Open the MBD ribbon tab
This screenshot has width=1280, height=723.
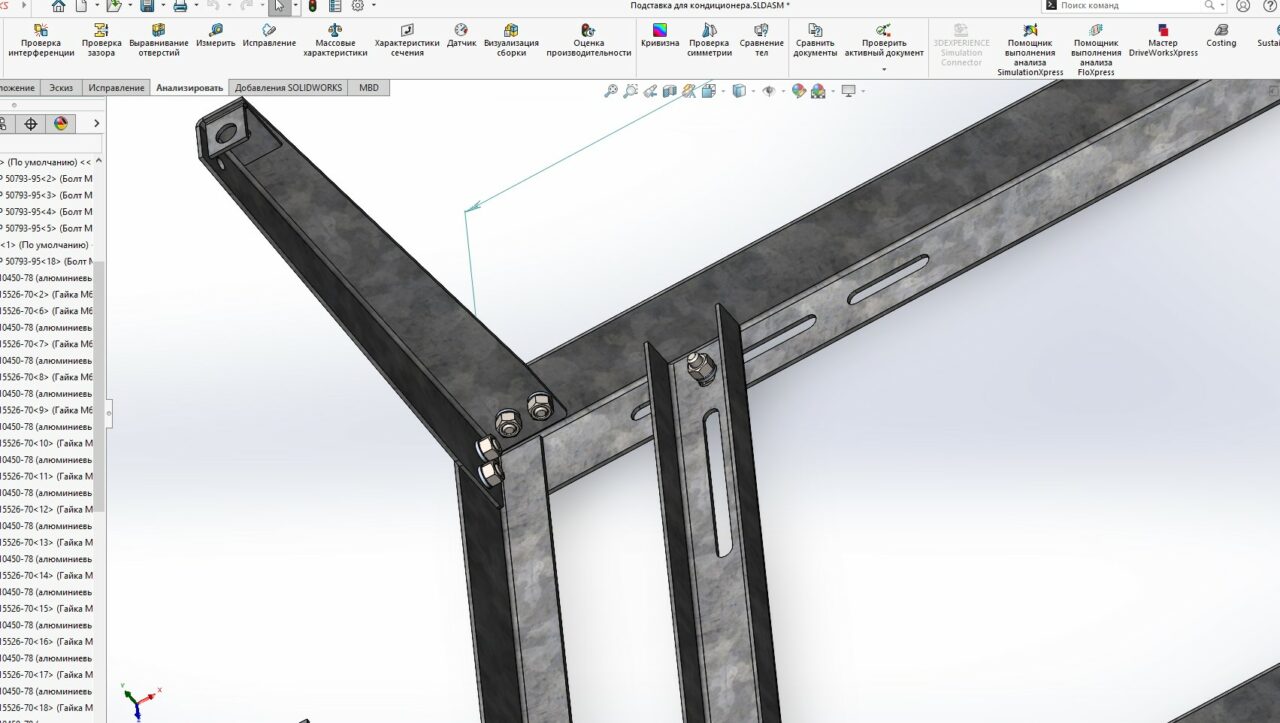(369, 87)
